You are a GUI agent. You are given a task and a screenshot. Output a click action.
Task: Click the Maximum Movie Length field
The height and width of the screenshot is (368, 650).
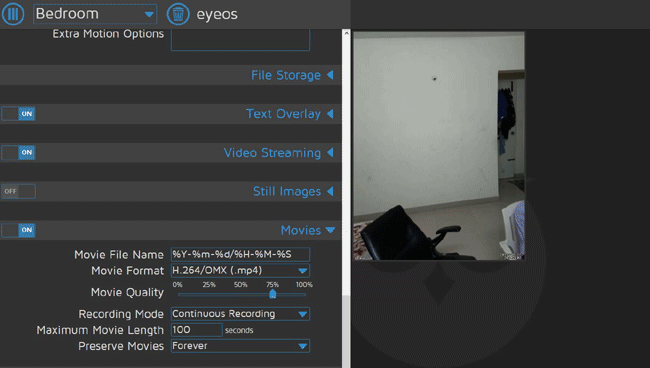[196, 330]
